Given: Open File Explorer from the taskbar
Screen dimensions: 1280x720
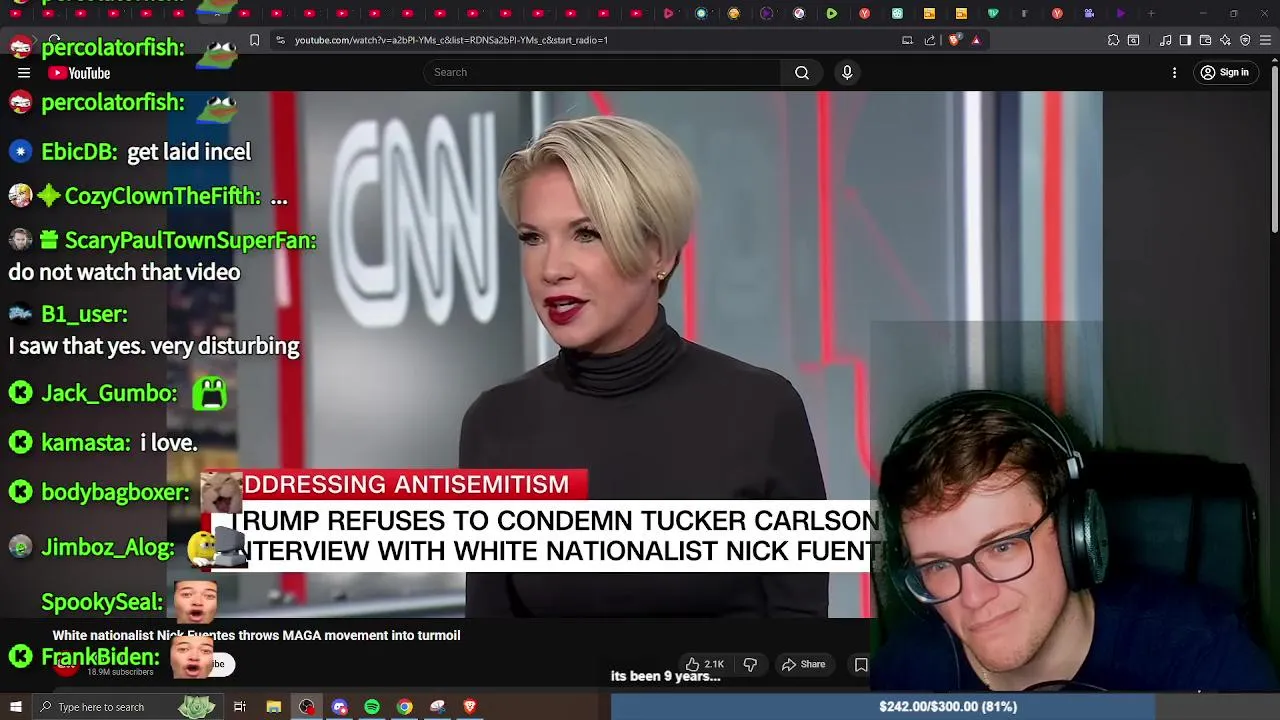Looking at the screenshot, I should pyautogui.click(x=273, y=707).
